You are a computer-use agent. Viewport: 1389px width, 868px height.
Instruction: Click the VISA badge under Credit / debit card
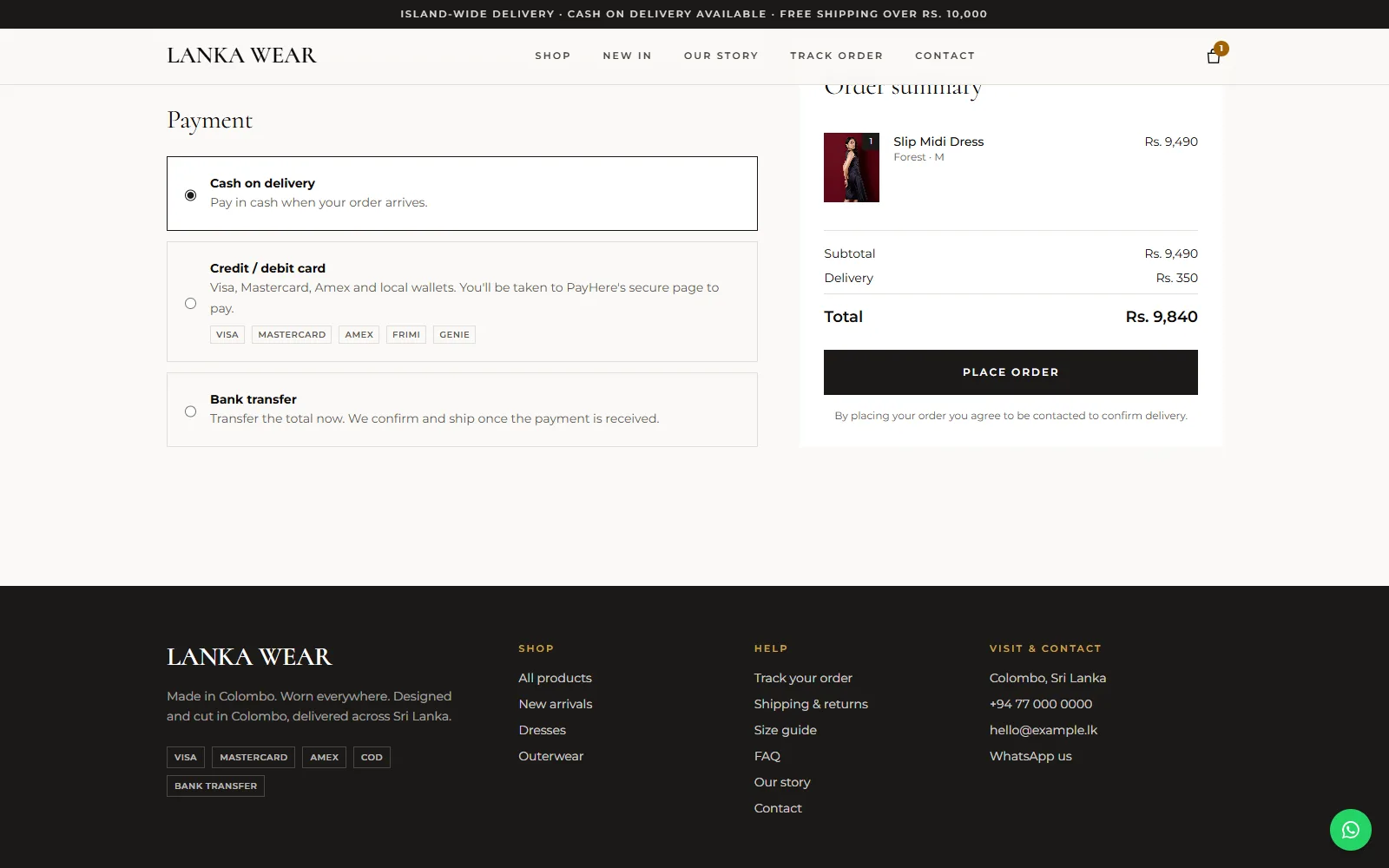pos(227,335)
